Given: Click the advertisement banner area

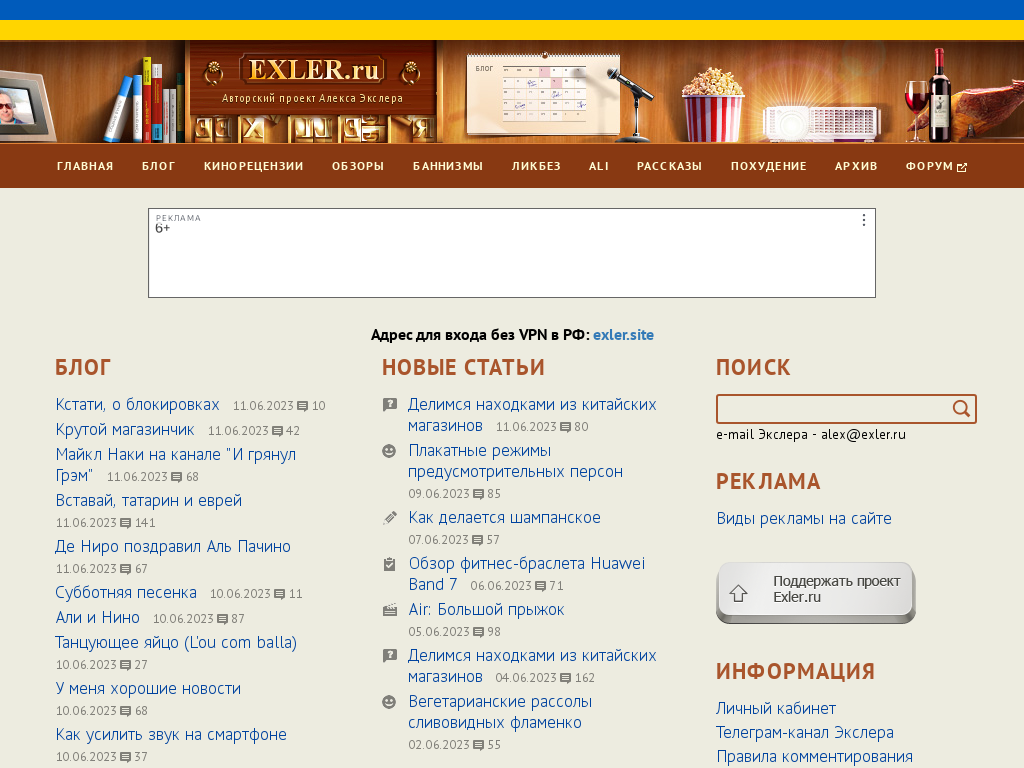Looking at the screenshot, I should coord(511,253).
